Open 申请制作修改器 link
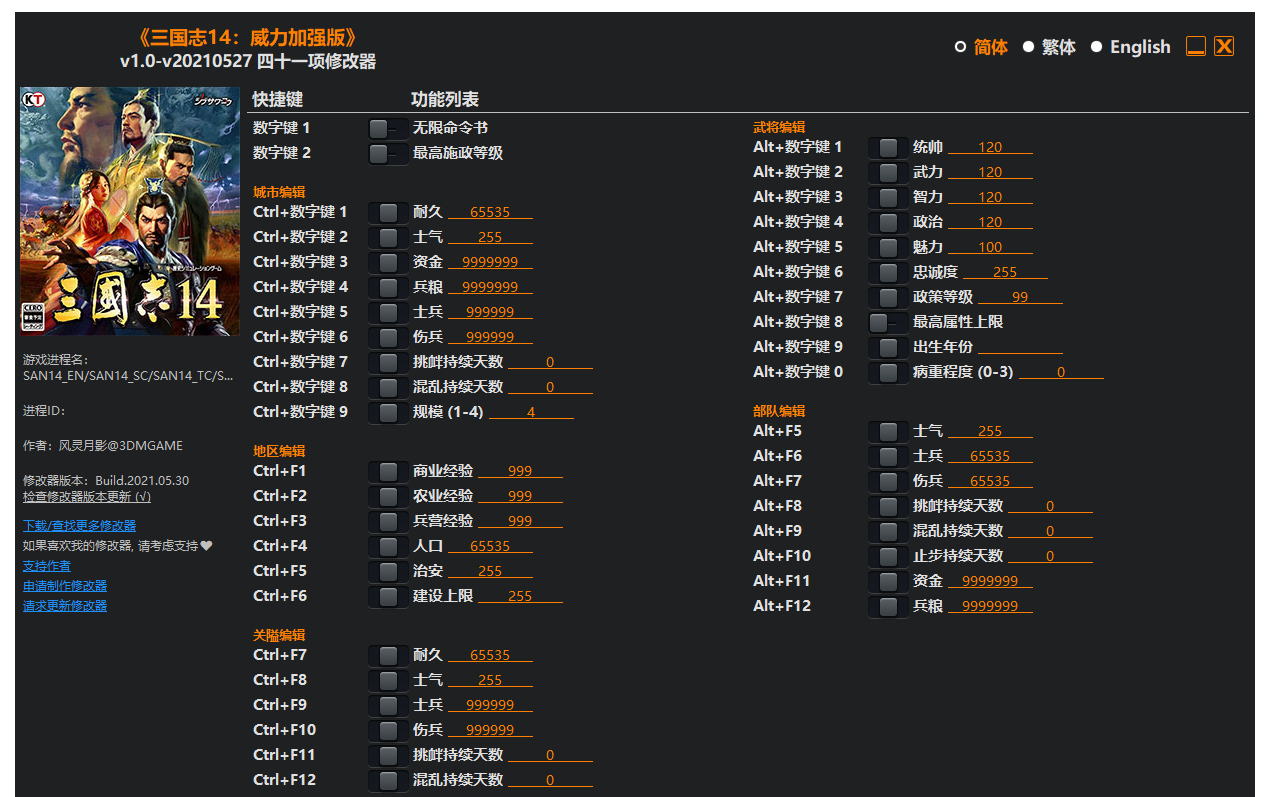1273x797 pixels. click(x=65, y=586)
